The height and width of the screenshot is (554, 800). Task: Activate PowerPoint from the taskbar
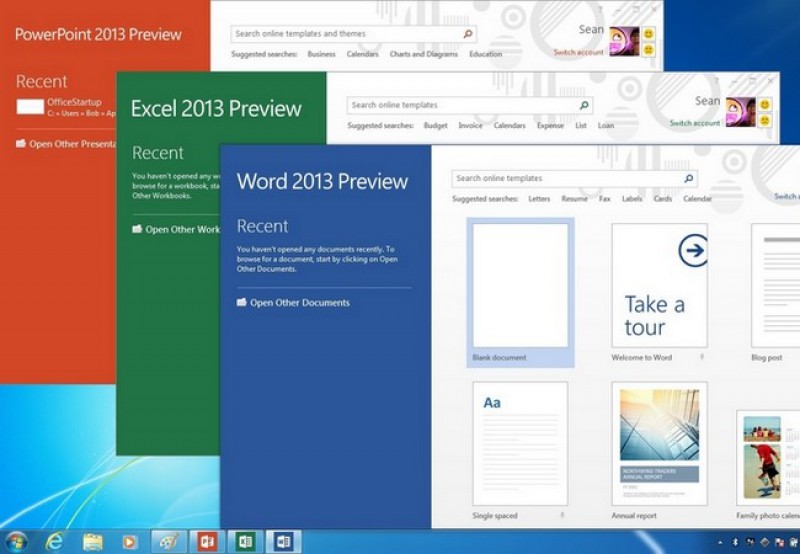tap(207, 541)
